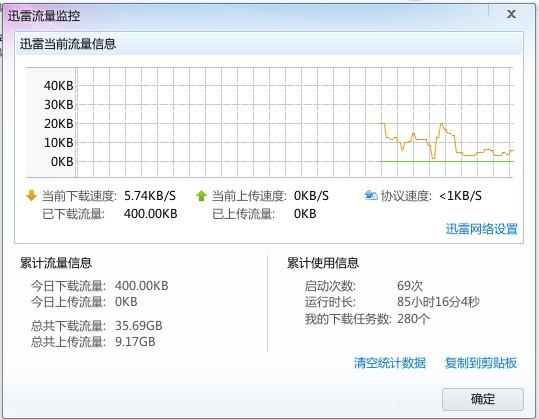Click the download task count 280个
The width and height of the screenshot is (539, 419).
(x=413, y=319)
